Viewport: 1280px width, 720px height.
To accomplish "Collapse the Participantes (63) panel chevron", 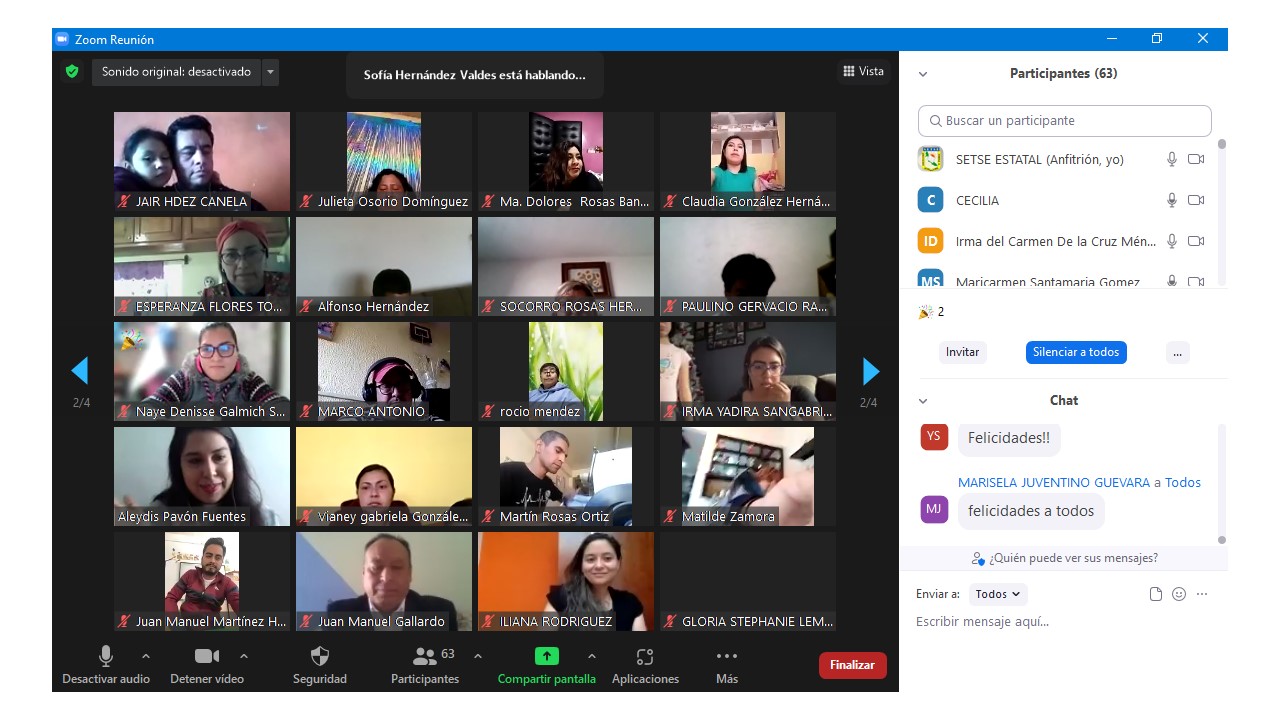I will click(923, 74).
